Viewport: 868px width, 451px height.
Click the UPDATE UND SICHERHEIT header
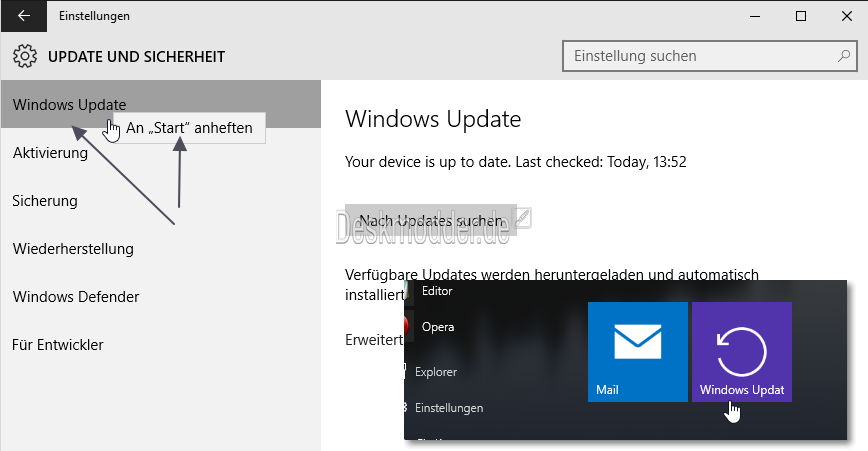[136, 57]
